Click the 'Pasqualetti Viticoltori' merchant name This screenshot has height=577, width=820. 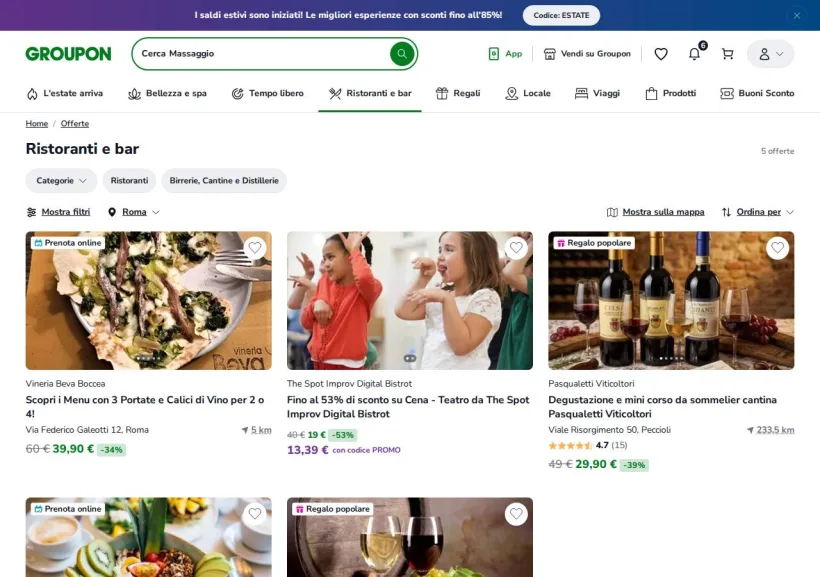click(591, 383)
